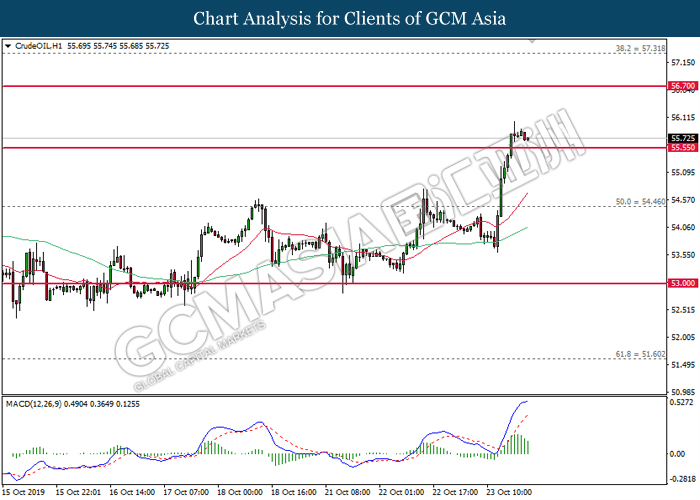The height and width of the screenshot is (500, 700).
Task: Click the 23 Oct 10:00 time axis marker
Action: point(509,492)
